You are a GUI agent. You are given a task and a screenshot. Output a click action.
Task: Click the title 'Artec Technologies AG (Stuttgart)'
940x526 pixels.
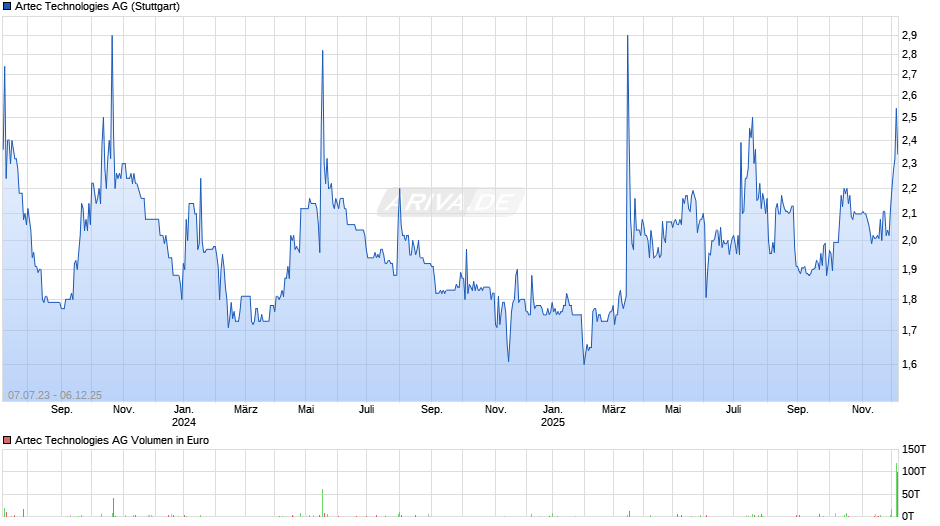(97, 7)
